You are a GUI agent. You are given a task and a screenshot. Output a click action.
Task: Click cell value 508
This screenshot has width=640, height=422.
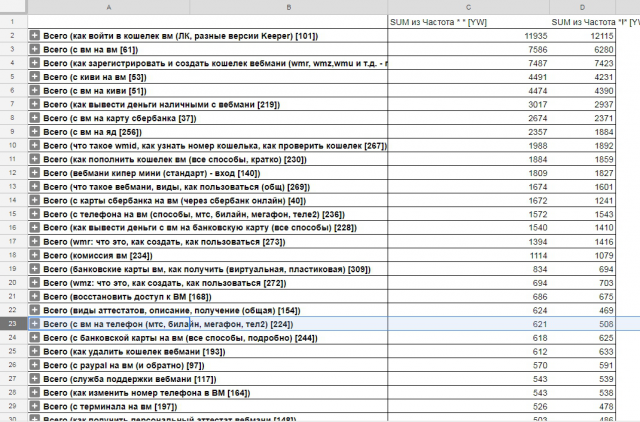click(x=606, y=324)
